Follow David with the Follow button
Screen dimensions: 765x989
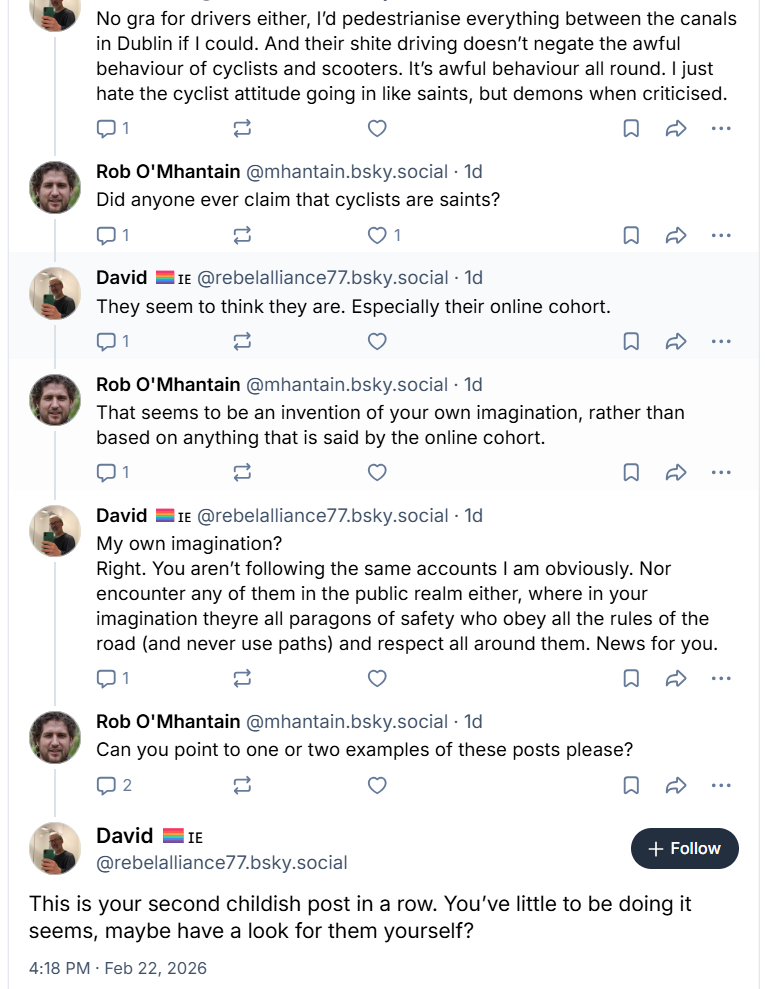click(x=684, y=849)
